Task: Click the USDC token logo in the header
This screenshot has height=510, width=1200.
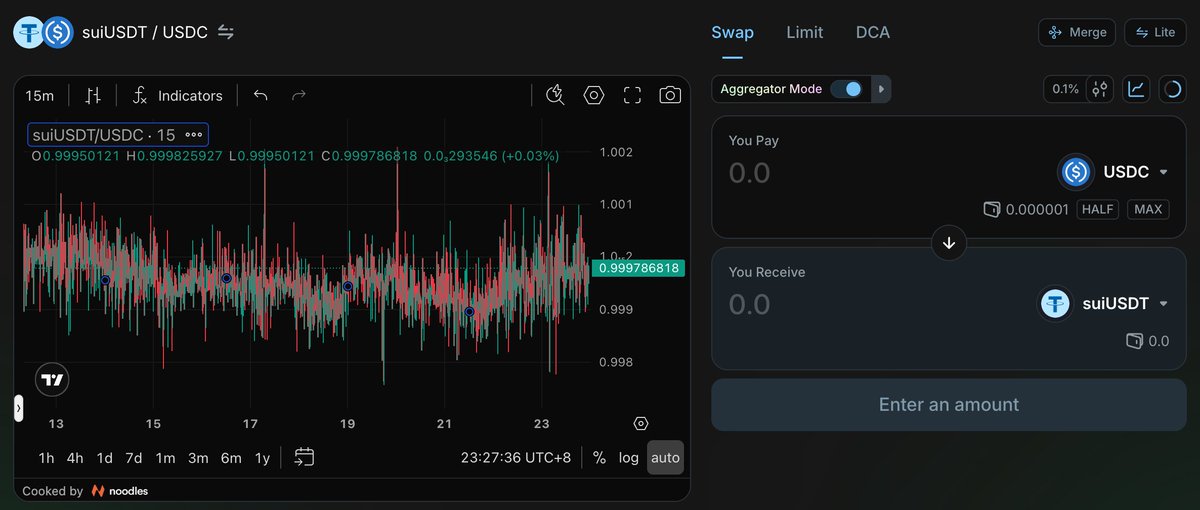Action: pos(57,32)
